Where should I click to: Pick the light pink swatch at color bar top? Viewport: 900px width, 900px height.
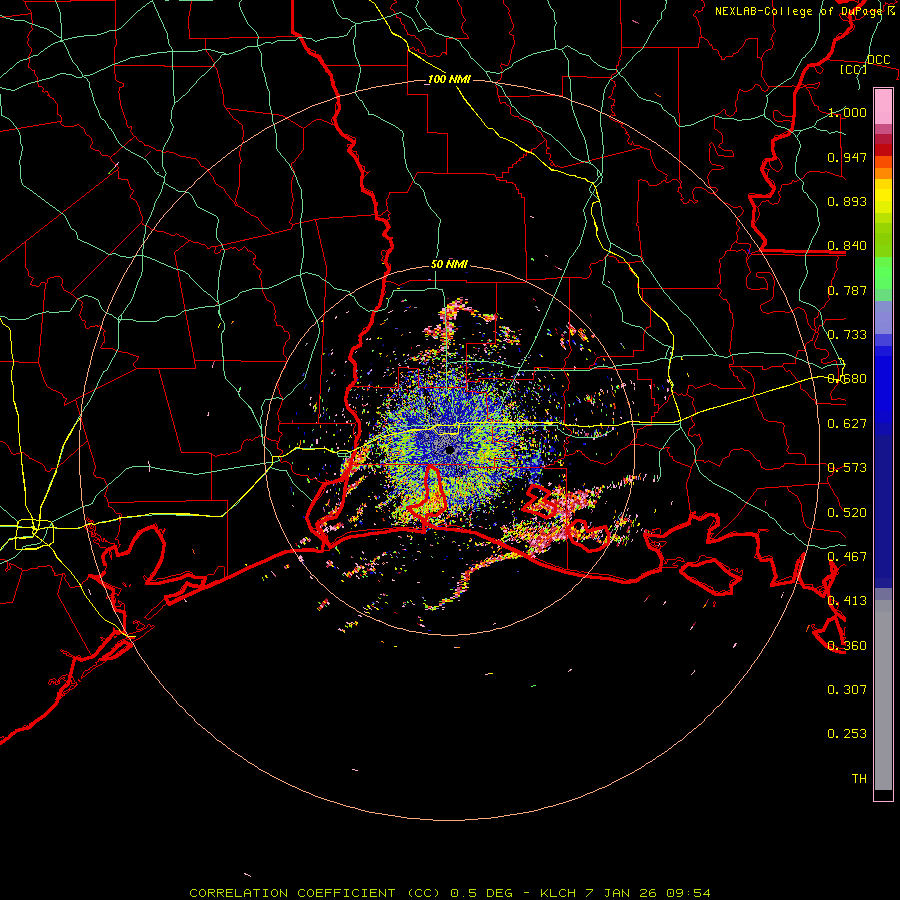coord(883,106)
